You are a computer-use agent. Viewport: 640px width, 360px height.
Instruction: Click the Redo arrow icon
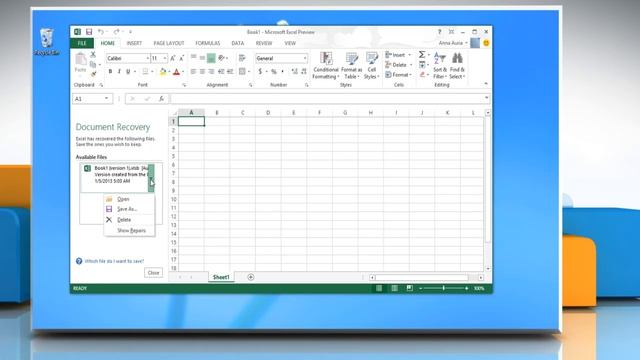[x=116, y=32]
